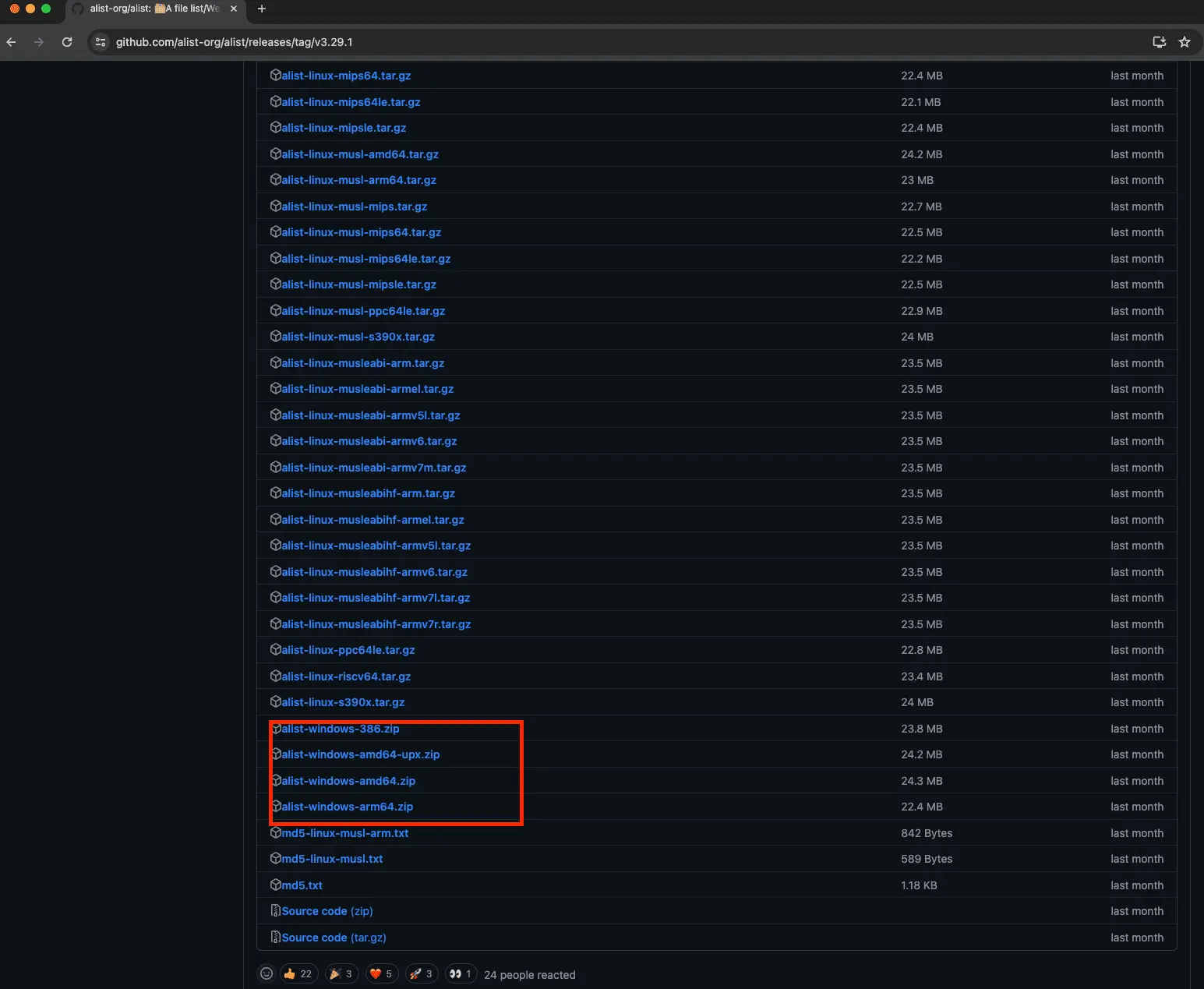Download alist-windows-amd64.zip
Screen dimensions: 1204x989
348,781
